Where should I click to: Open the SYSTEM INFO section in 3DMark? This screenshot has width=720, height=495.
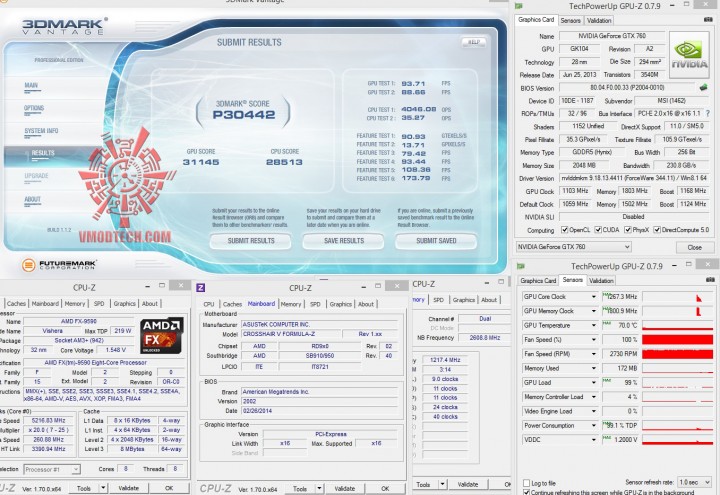pos(41,131)
